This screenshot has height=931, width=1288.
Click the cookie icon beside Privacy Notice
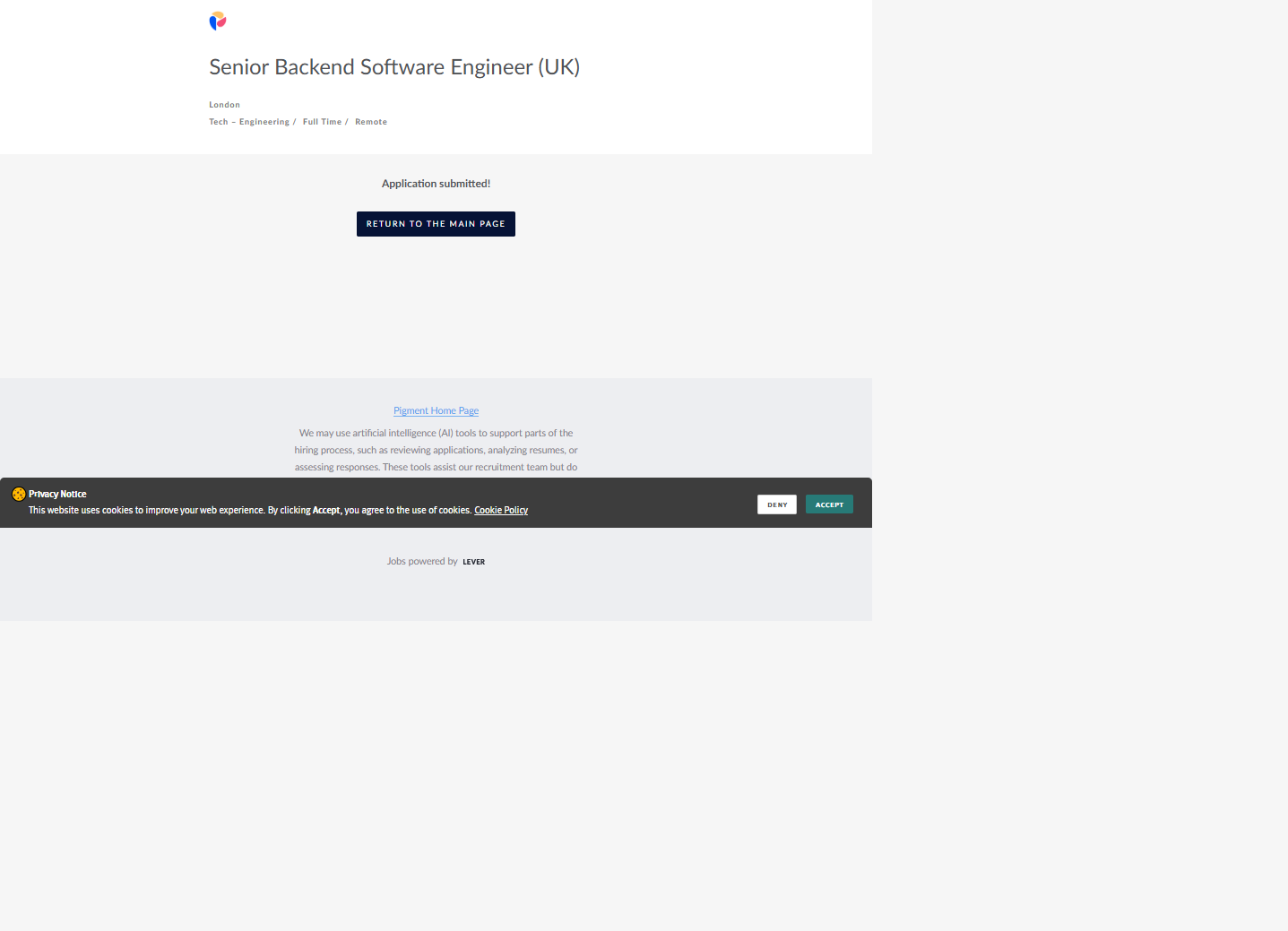18,494
